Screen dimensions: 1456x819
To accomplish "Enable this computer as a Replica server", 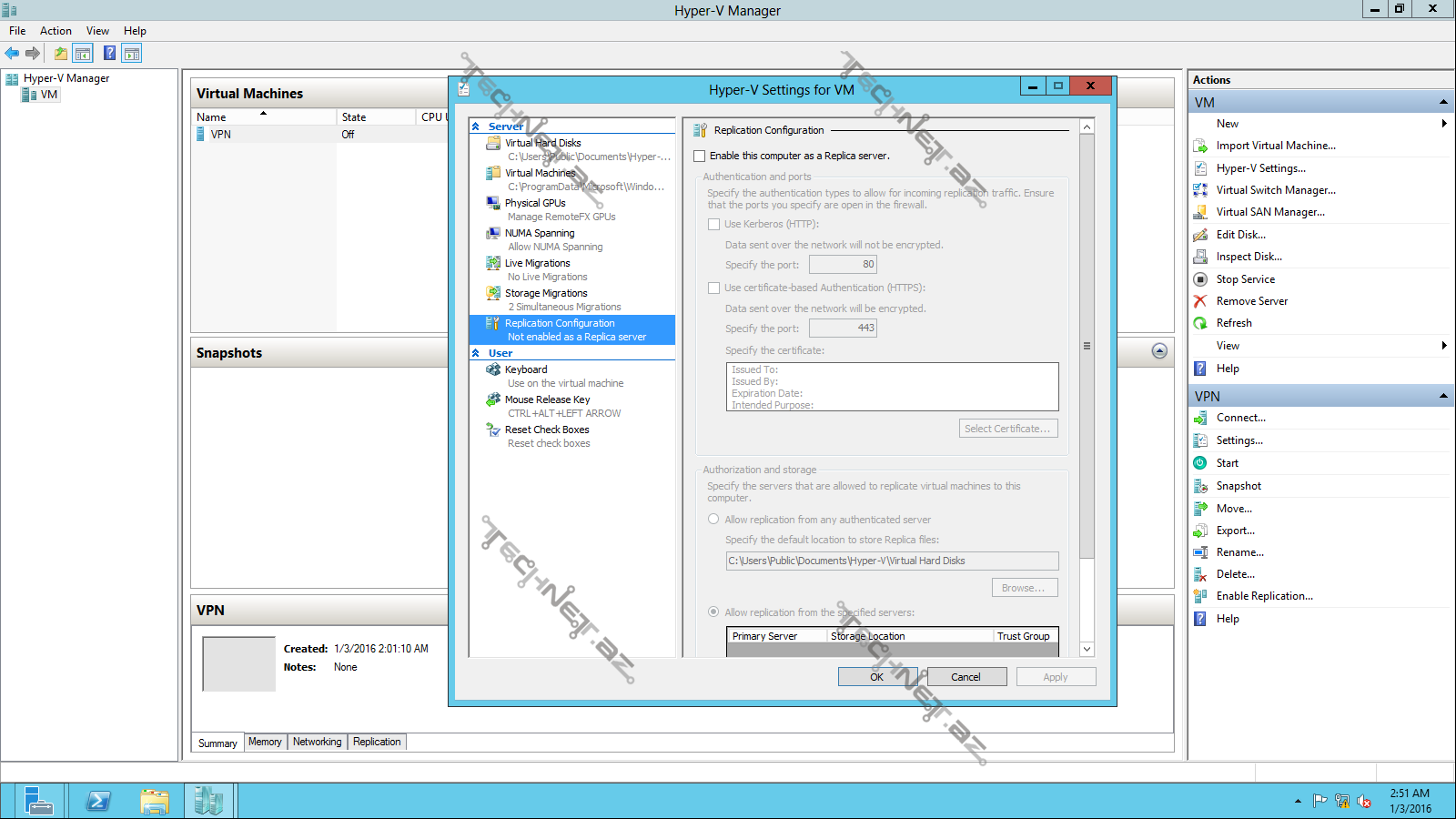I will click(700, 157).
